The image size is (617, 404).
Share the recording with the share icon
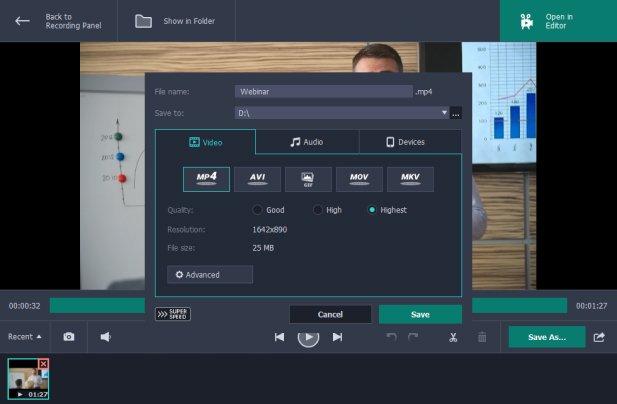tap(599, 337)
